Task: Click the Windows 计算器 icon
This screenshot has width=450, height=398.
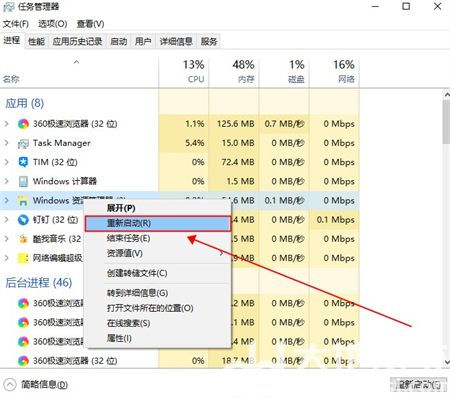Action: [23, 181]
